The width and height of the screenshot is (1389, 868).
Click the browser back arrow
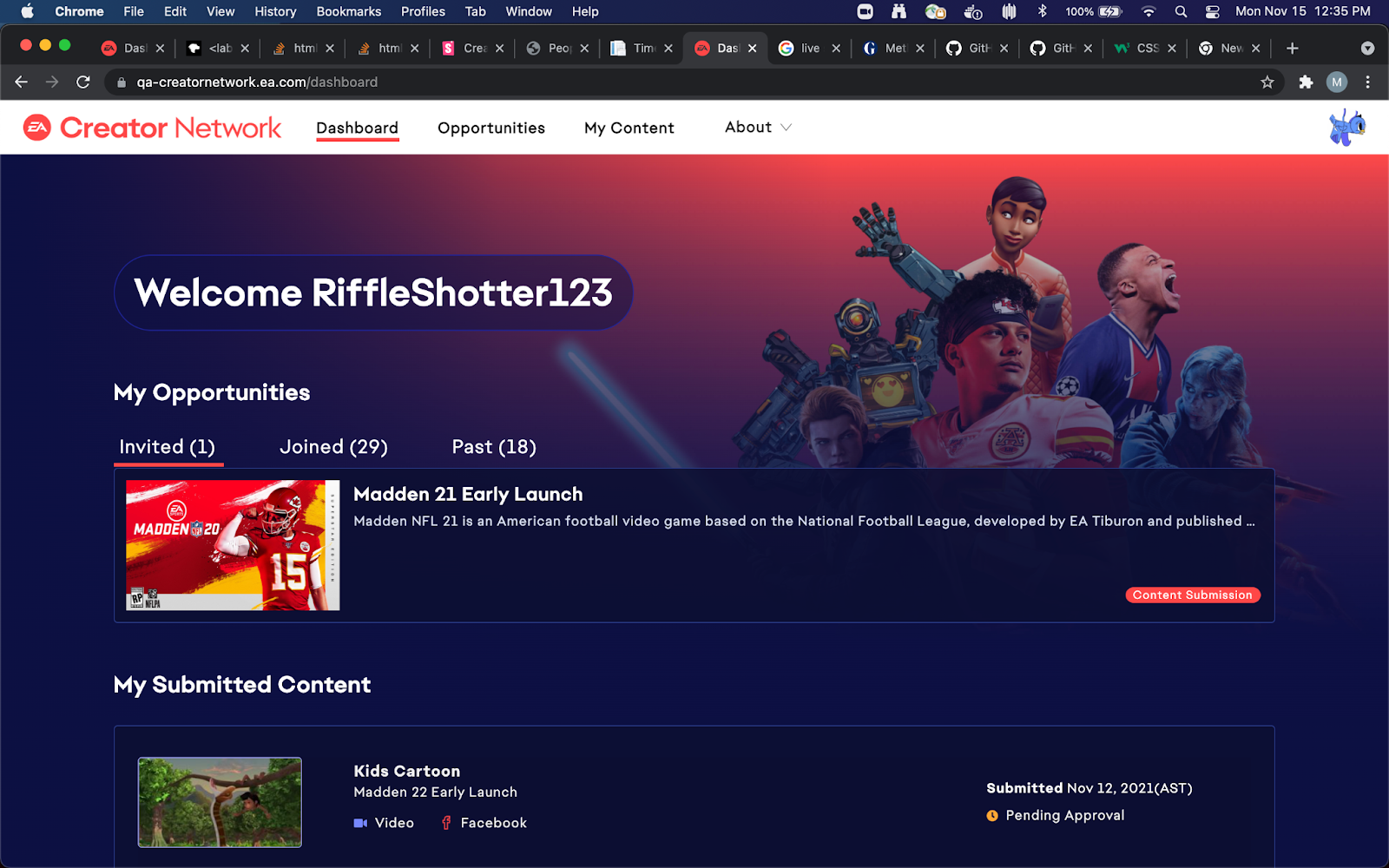tap(22, 82)
